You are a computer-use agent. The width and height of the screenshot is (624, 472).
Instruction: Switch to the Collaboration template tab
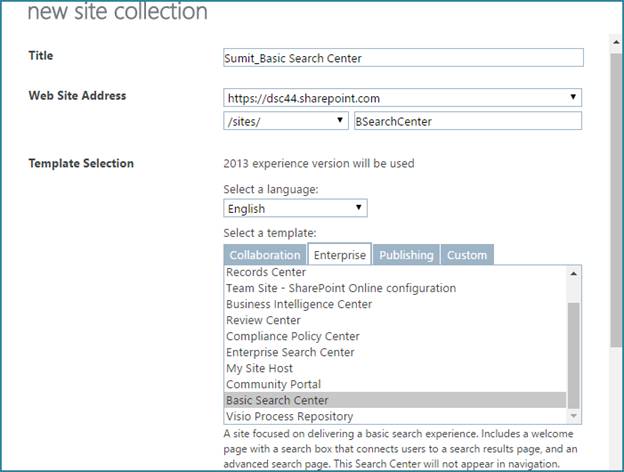pyautogui.click(x=265, y=255)
